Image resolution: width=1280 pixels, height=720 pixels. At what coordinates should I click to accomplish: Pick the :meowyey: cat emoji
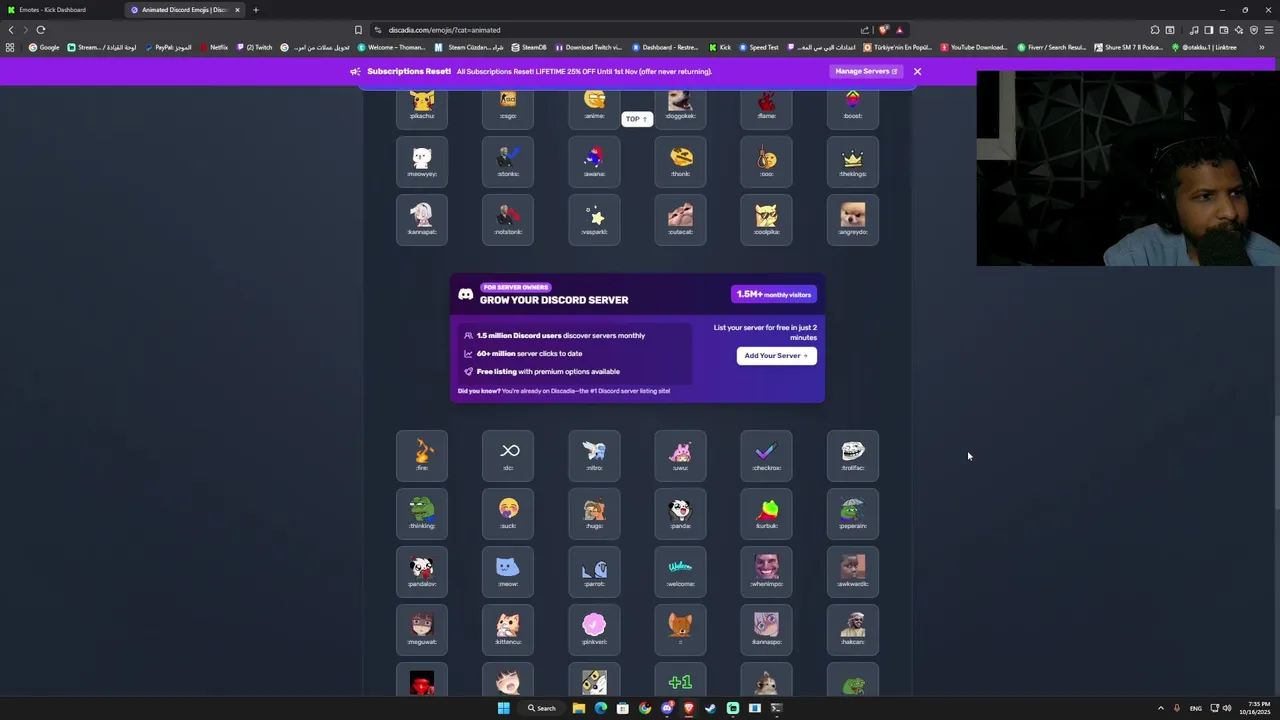click(422, 163)
